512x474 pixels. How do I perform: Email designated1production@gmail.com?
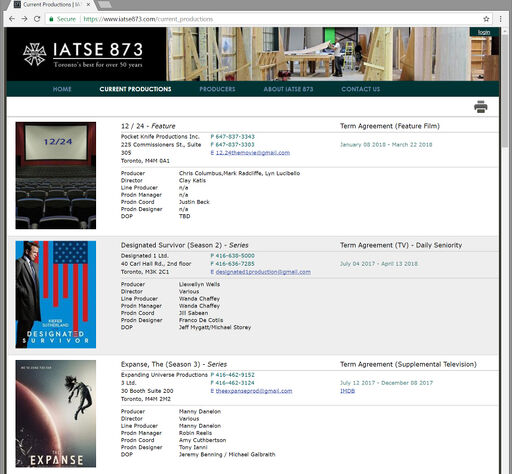click(x=263, y=272)
